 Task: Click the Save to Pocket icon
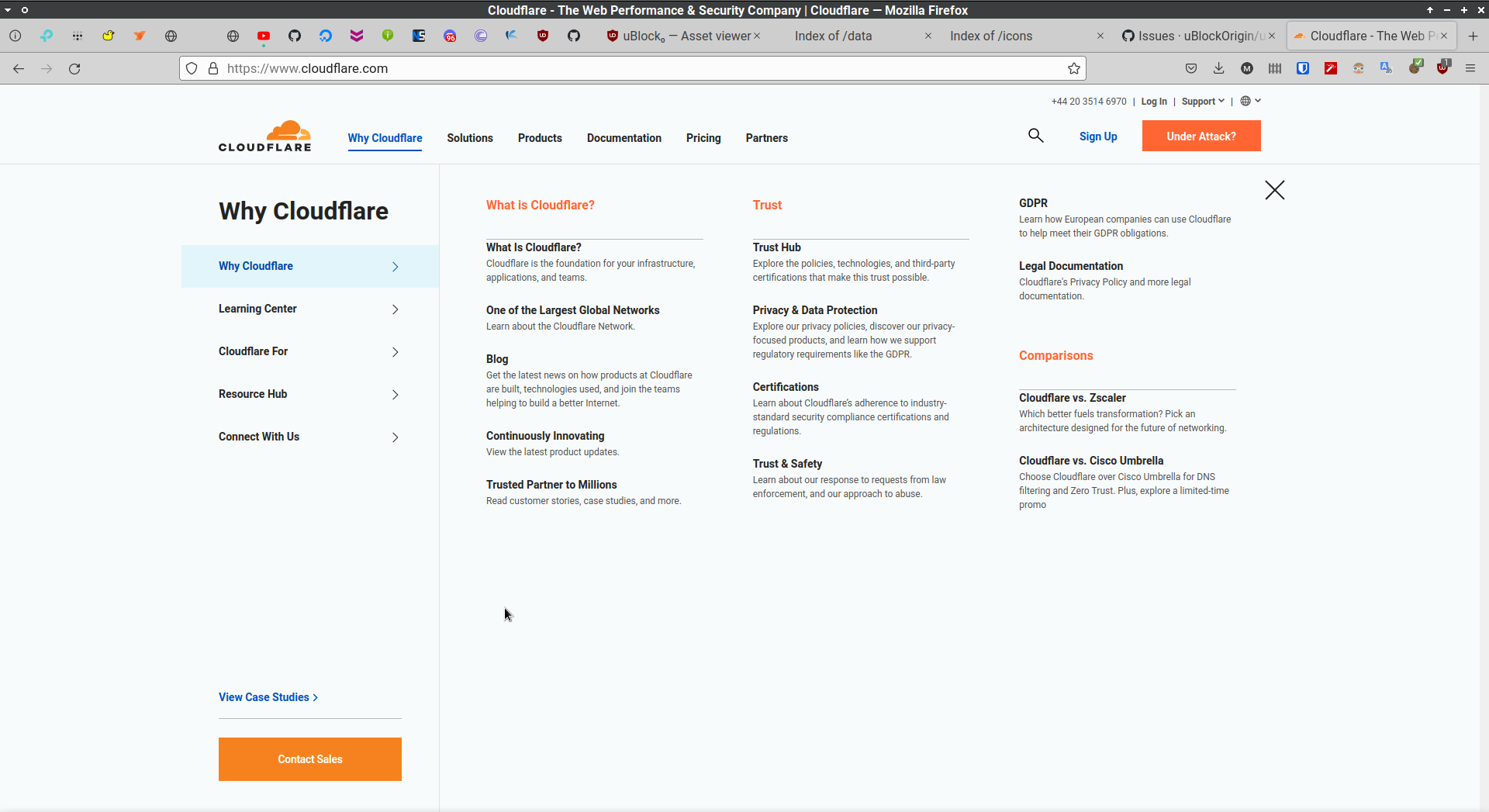pos(1191,68)
